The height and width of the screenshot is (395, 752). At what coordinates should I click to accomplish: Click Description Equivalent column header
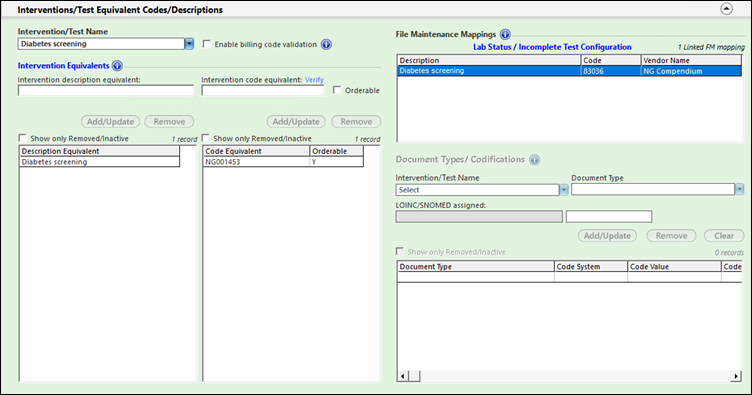[99, 151]
